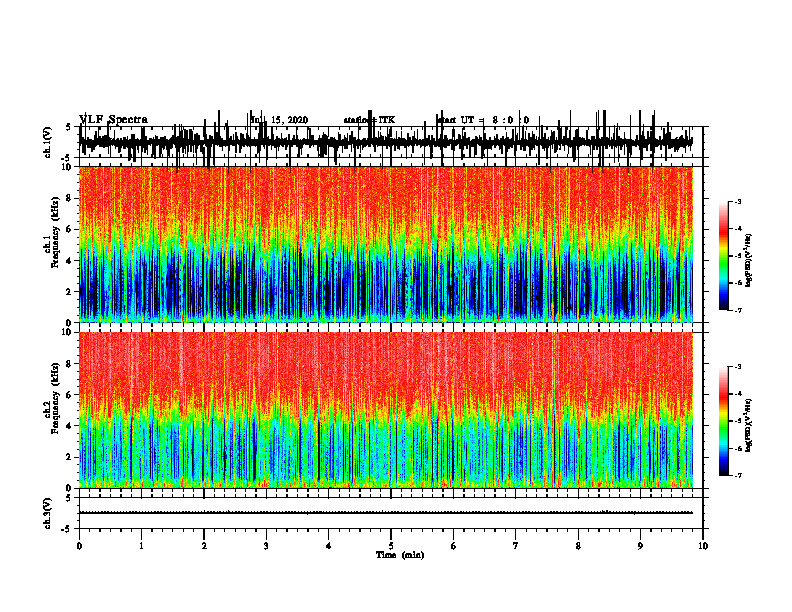Click the "UT = 8 : 0 : 0" start time text
Image resolution: width=792 pixels, height=612 pixels.
(495, 120)
